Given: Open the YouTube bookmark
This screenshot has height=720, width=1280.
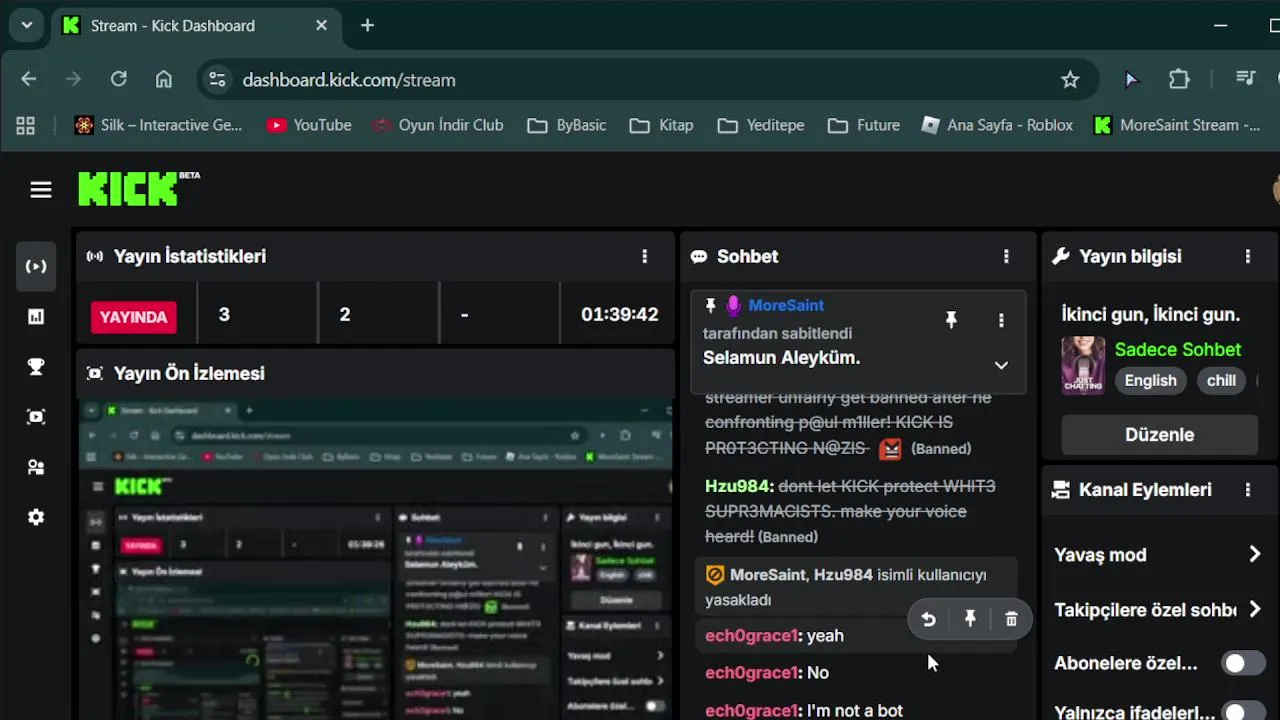Looking at the screenshot, I should pos(309,125).
